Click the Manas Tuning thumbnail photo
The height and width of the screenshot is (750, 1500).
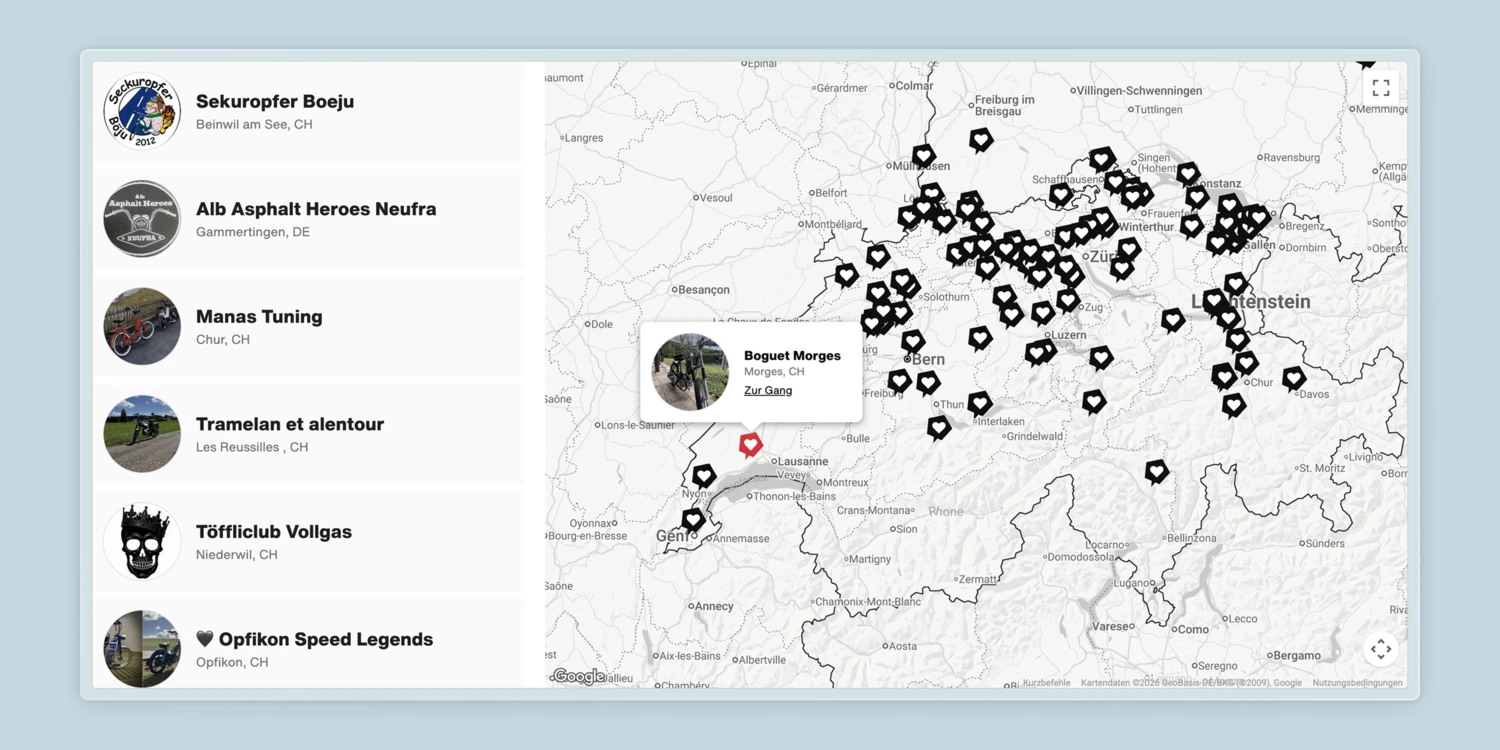pyautogui.click(x=142, y=327)
